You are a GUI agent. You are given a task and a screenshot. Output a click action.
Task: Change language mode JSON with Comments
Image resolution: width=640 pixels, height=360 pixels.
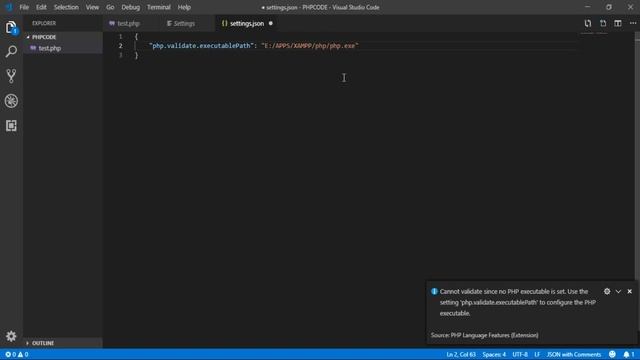pyautogui.click(x=573, y=354)
